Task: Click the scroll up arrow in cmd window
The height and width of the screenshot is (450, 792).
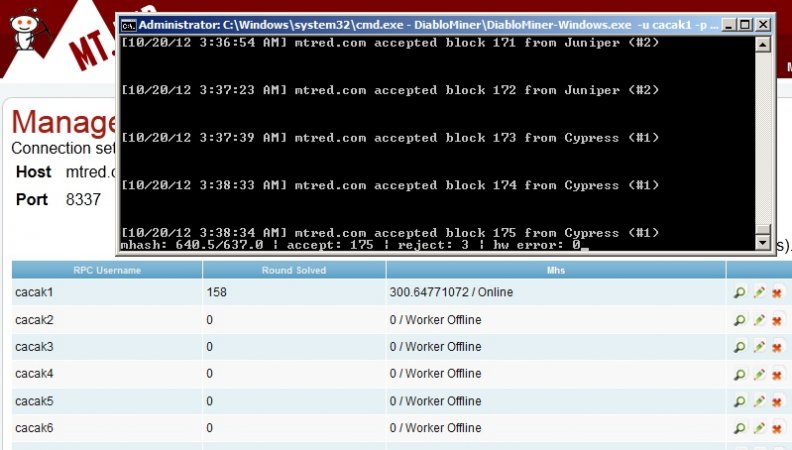Action: [763, 44]
